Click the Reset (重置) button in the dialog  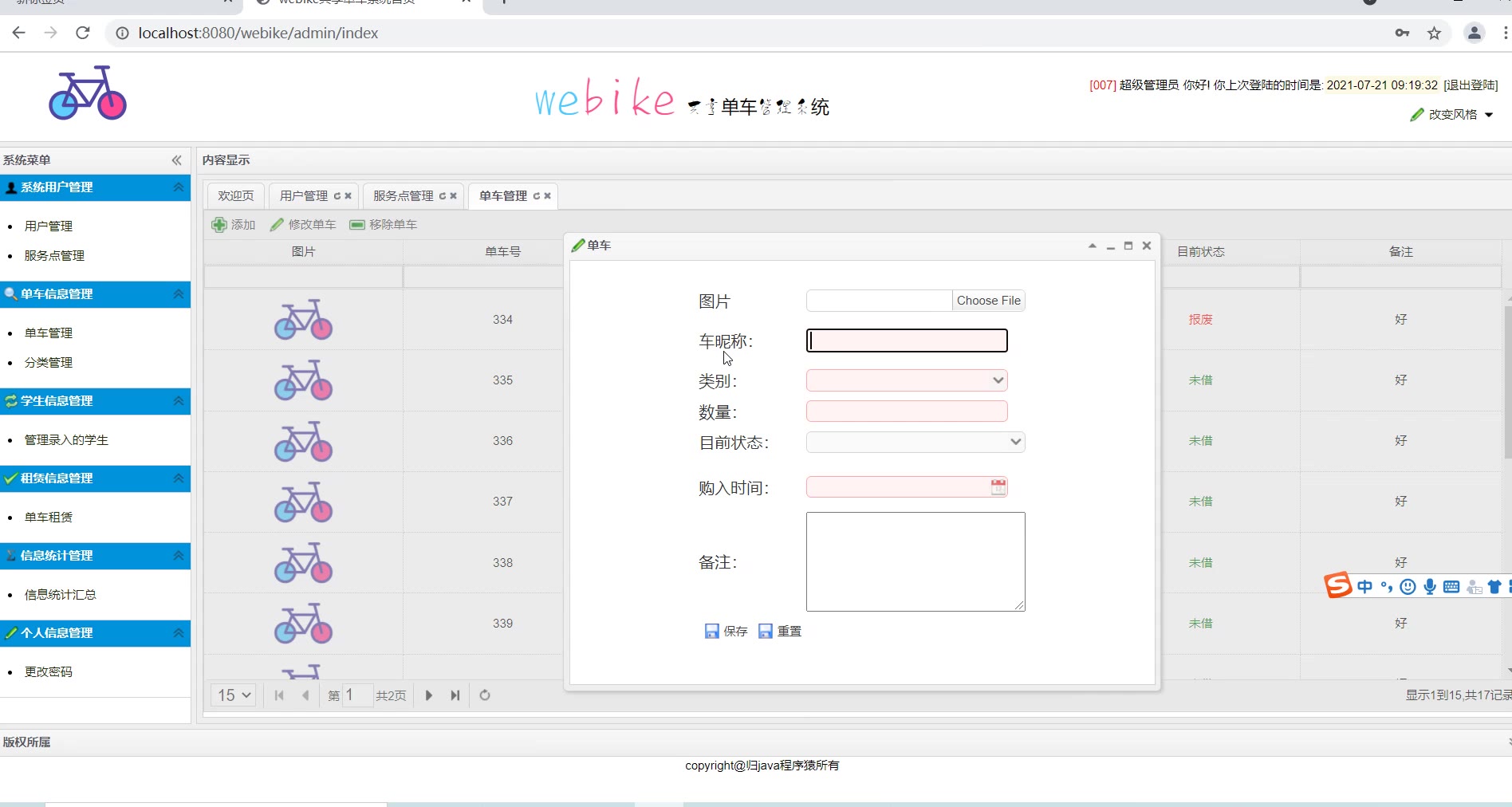tap(780, 631)
